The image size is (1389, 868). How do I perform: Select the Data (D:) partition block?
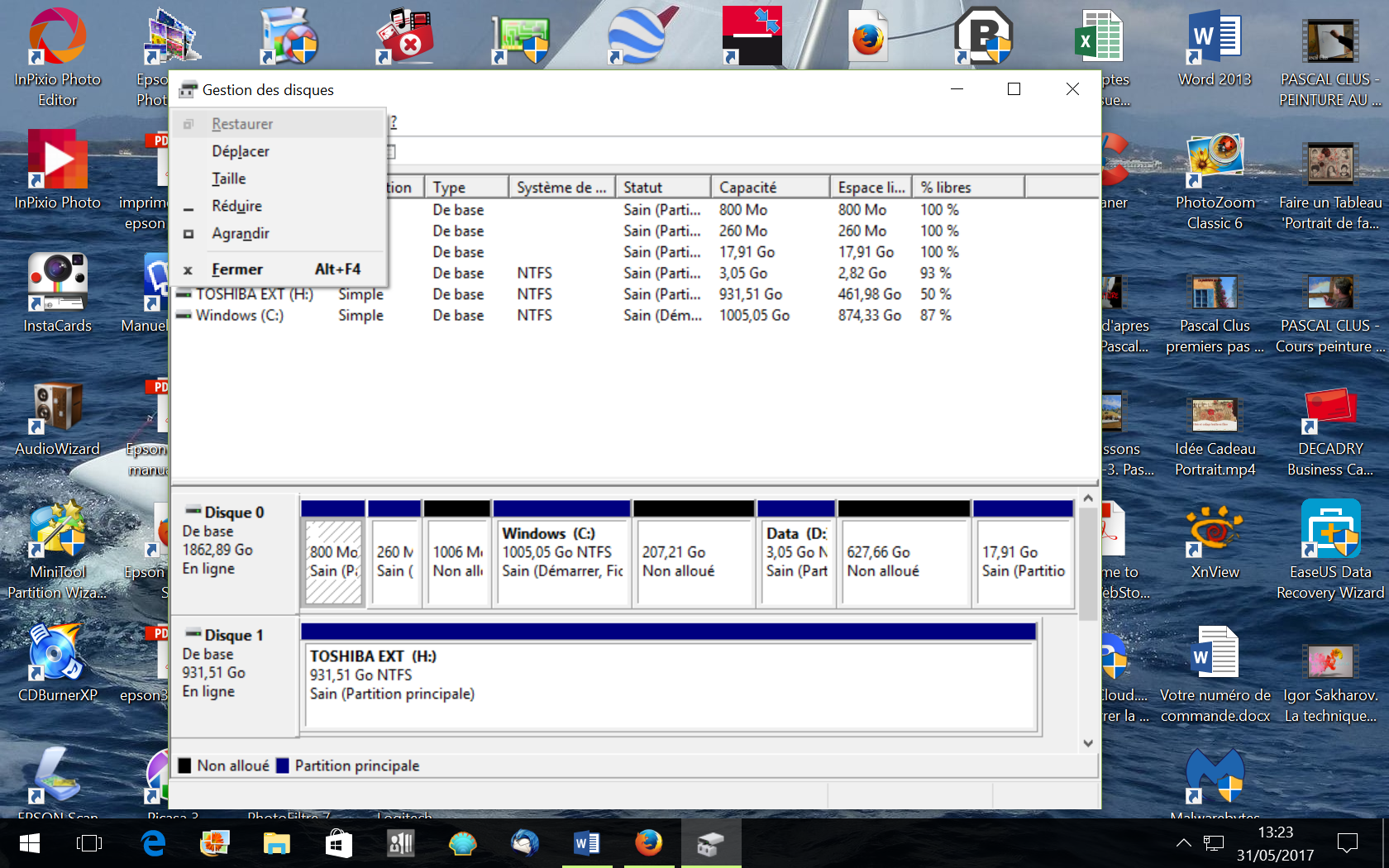796,555
